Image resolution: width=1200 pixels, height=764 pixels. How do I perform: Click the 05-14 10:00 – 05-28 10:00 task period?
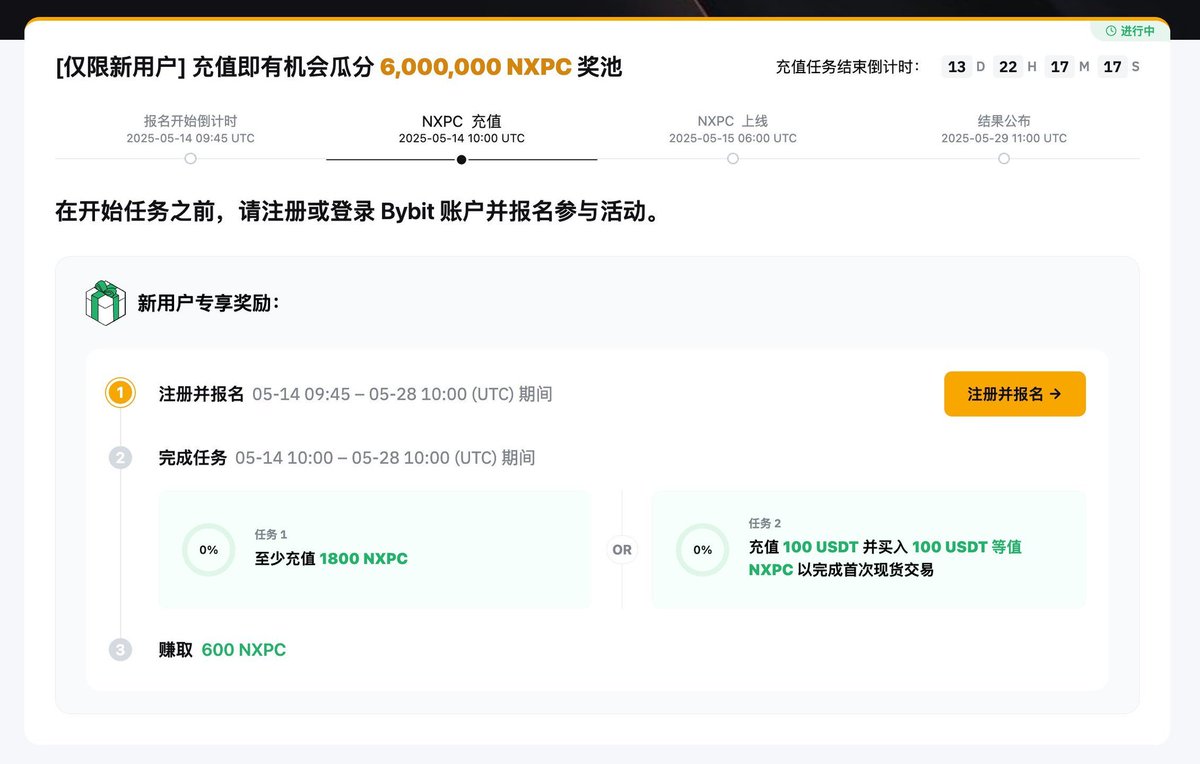click(385, 458)
